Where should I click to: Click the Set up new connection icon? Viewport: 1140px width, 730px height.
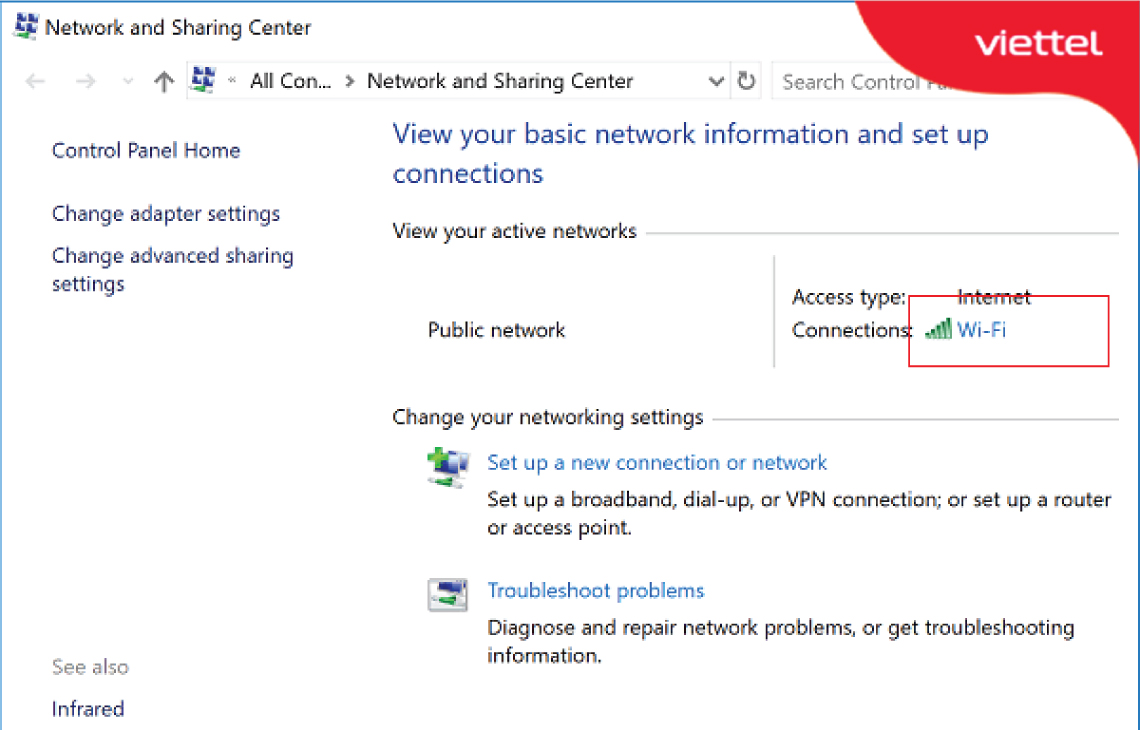click(x=447, y=465)
